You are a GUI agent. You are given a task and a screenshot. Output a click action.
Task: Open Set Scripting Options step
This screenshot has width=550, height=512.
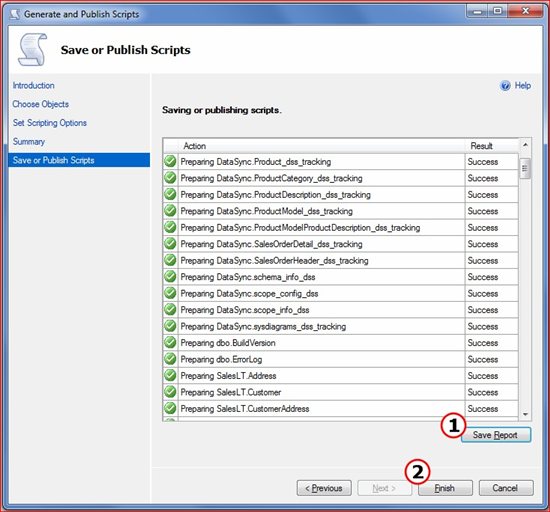[x=50, y=123]
